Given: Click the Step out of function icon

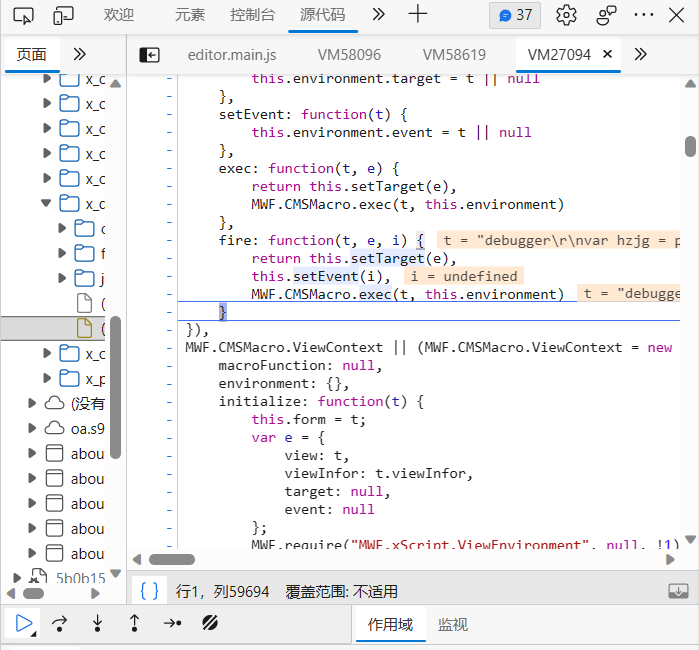Looking at the screenshot, I should point(134,624).
